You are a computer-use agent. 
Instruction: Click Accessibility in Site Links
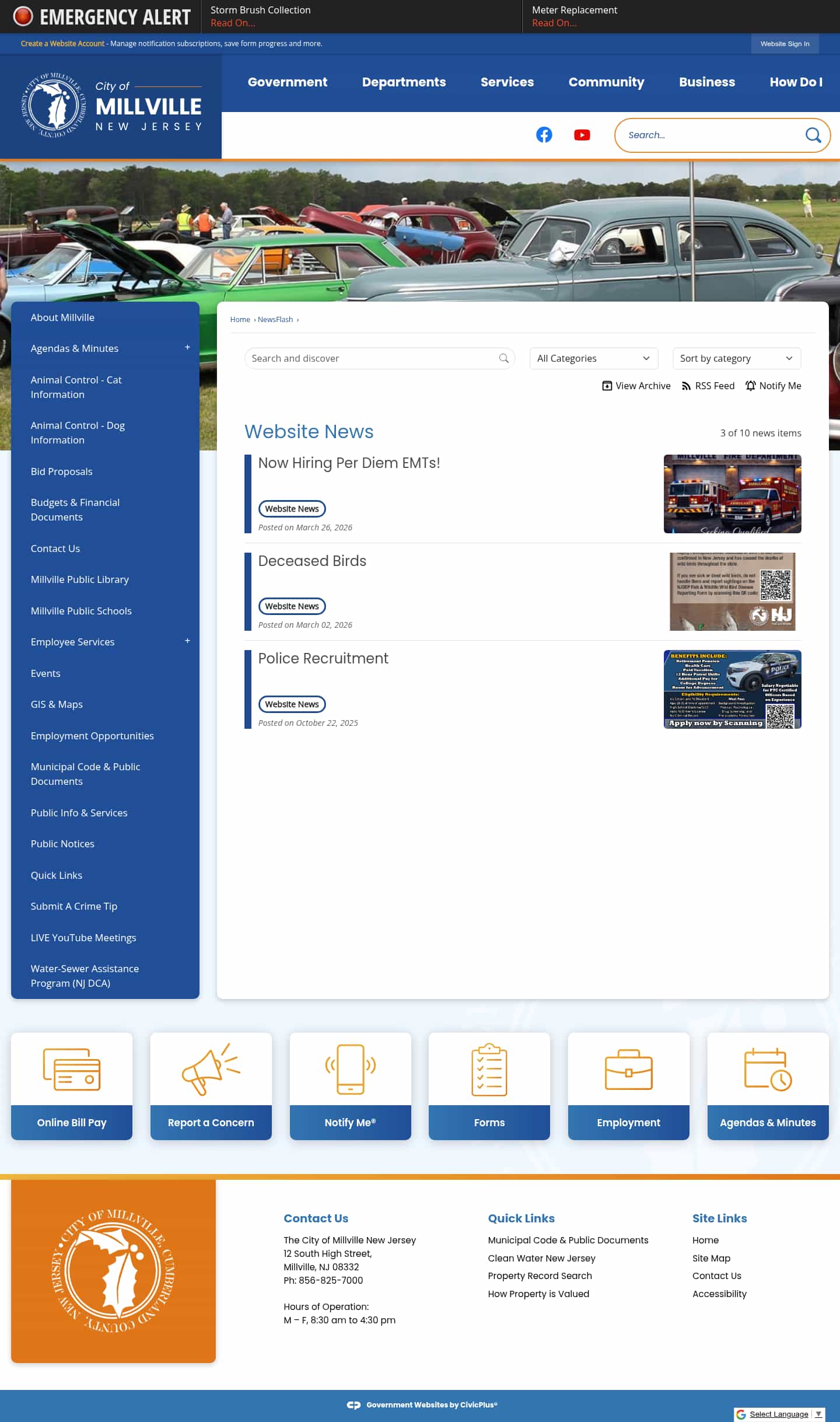pos(719,1294)
